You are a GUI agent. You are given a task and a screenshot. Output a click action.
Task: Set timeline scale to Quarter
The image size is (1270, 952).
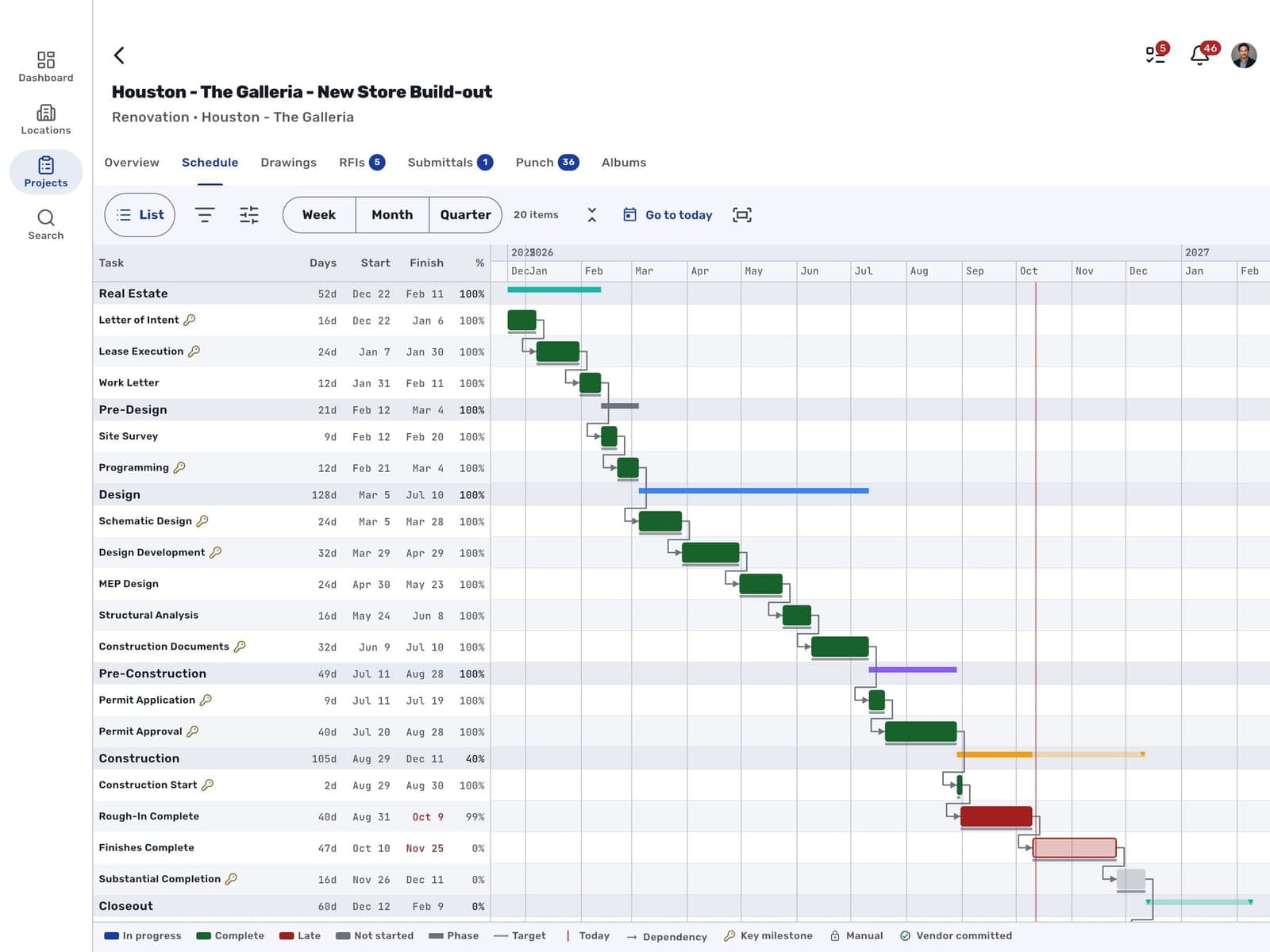[x=465, y=215]
